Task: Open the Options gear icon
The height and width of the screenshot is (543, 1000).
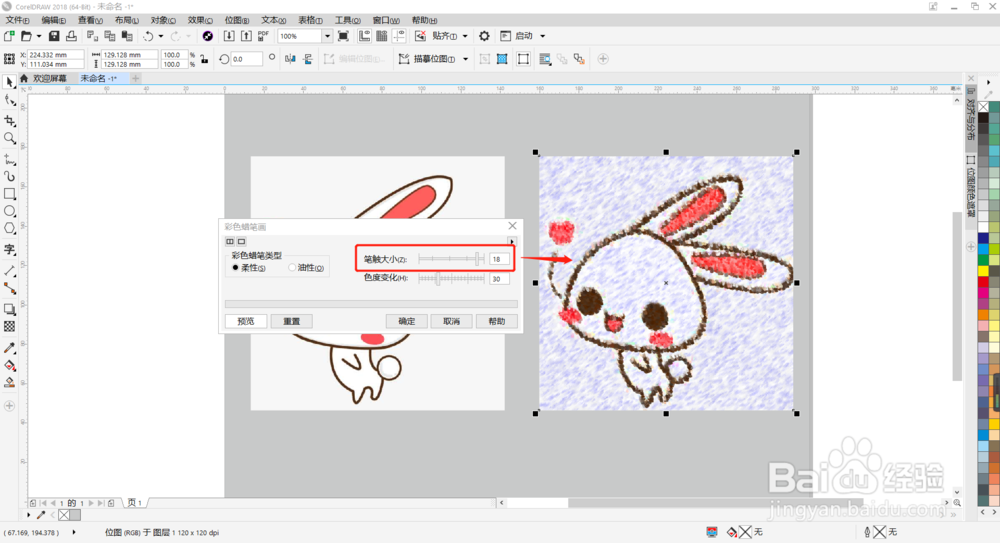Action: (x=484, y=36)
